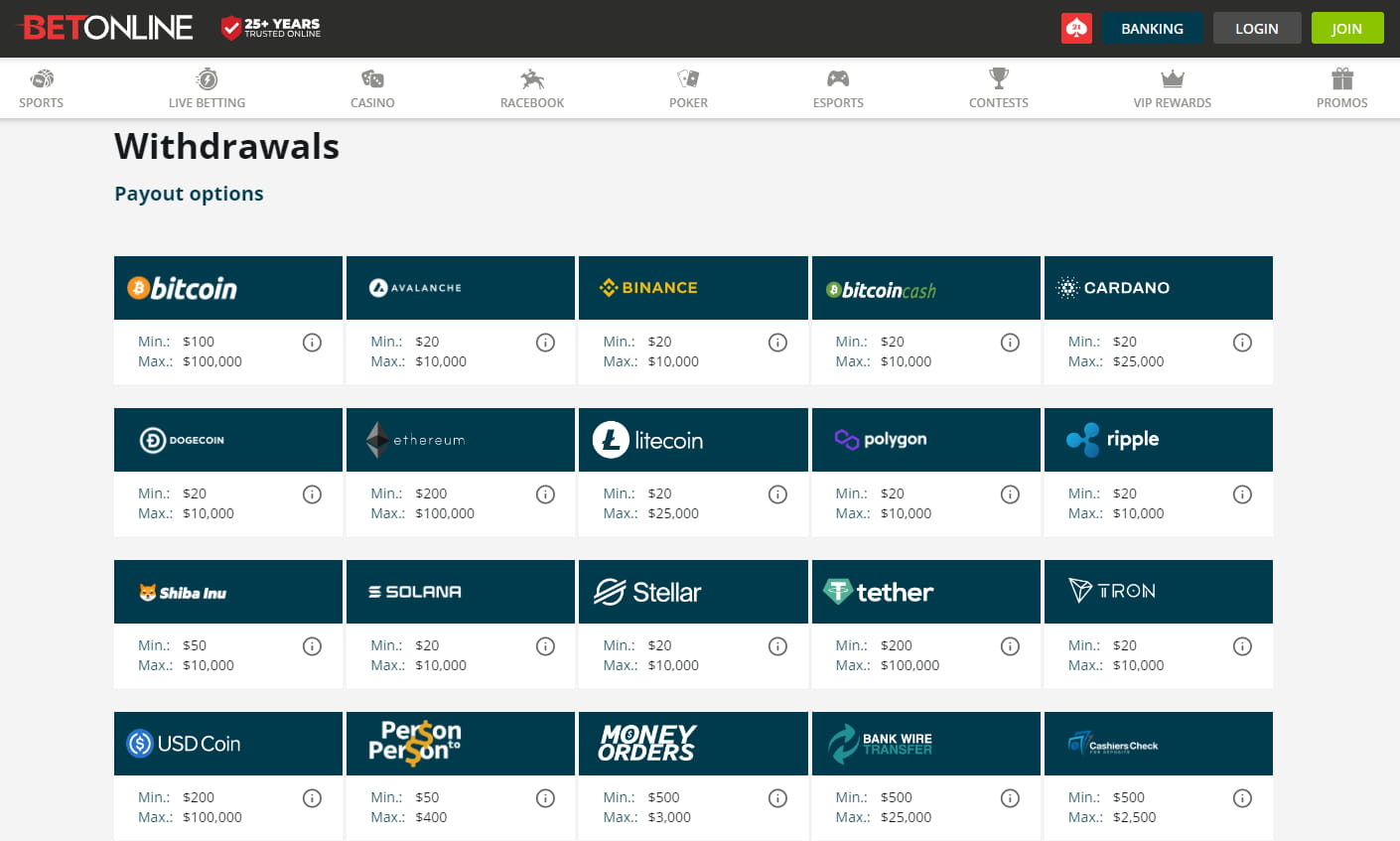Click info icon for Person to Person
Viewport: 1400px width, 841px height.
[545, 798]
